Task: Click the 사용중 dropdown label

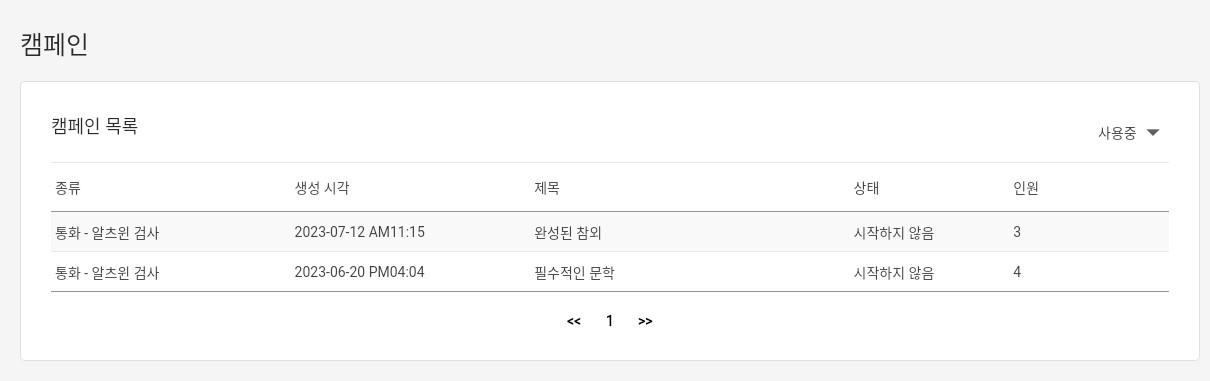Action: click(x=1117, y=133)
